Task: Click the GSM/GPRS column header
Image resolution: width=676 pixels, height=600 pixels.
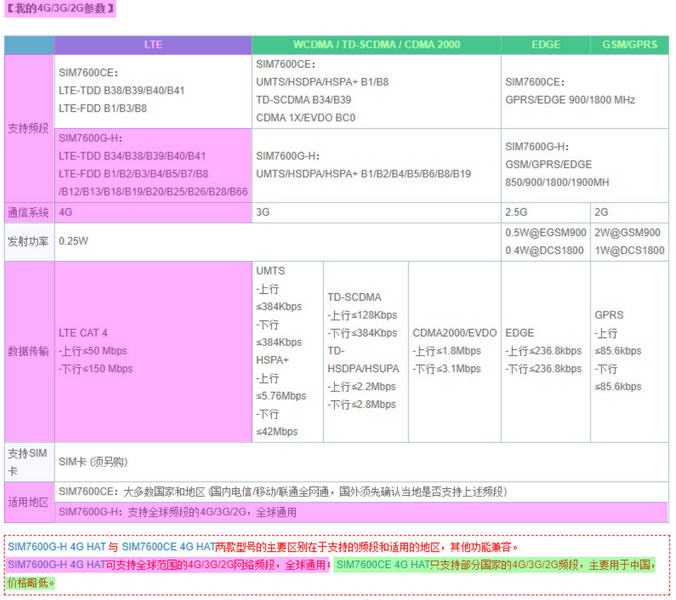Action: (629, 45)
